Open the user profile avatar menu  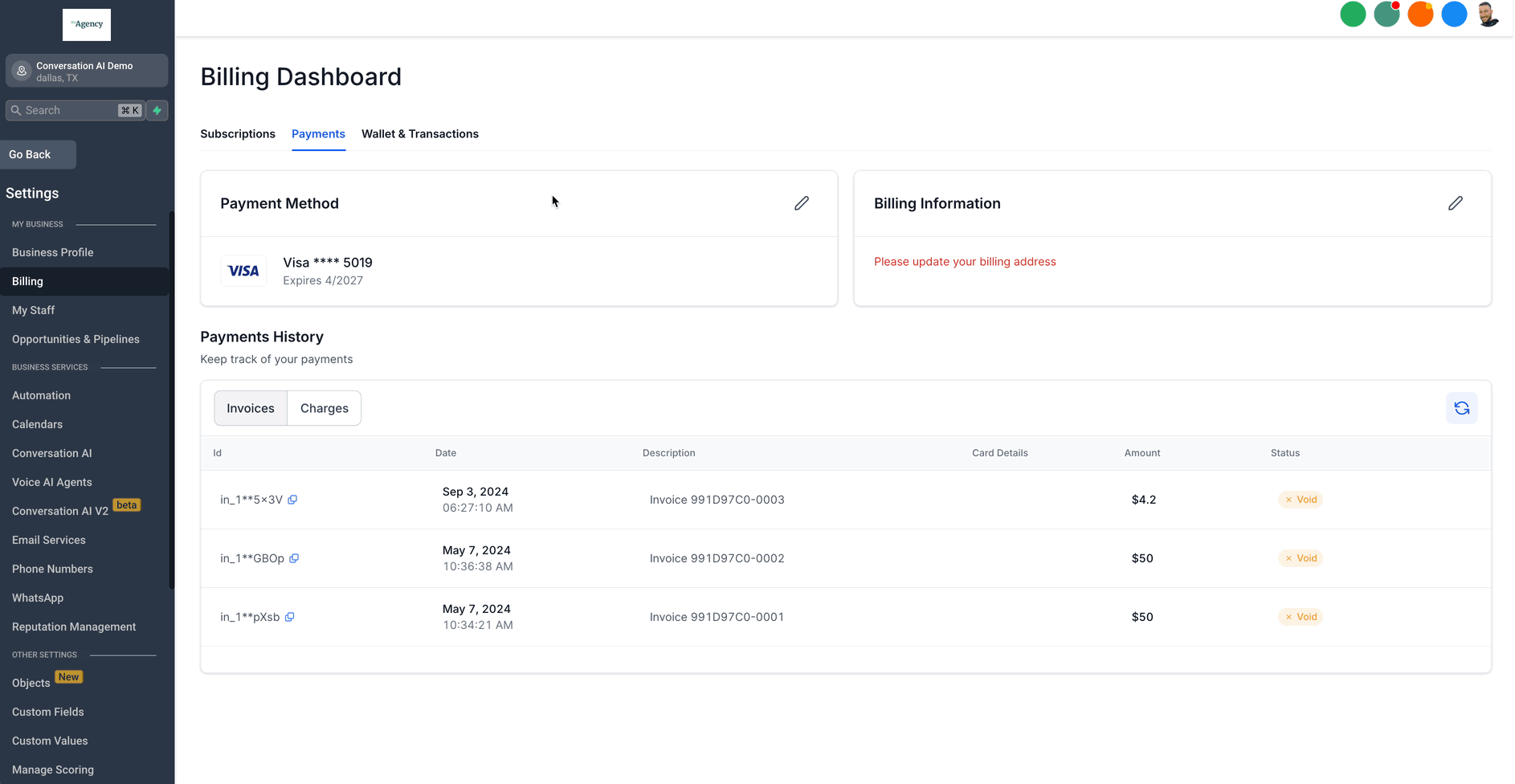[1488, 14]
